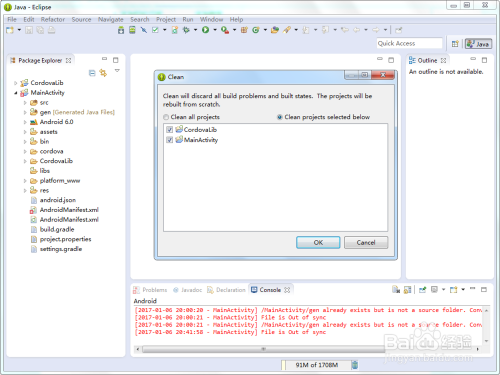This screenshot has height=375, width=500.
Task: Switch to the Javadoc tab
Action: tap(188, 290)
